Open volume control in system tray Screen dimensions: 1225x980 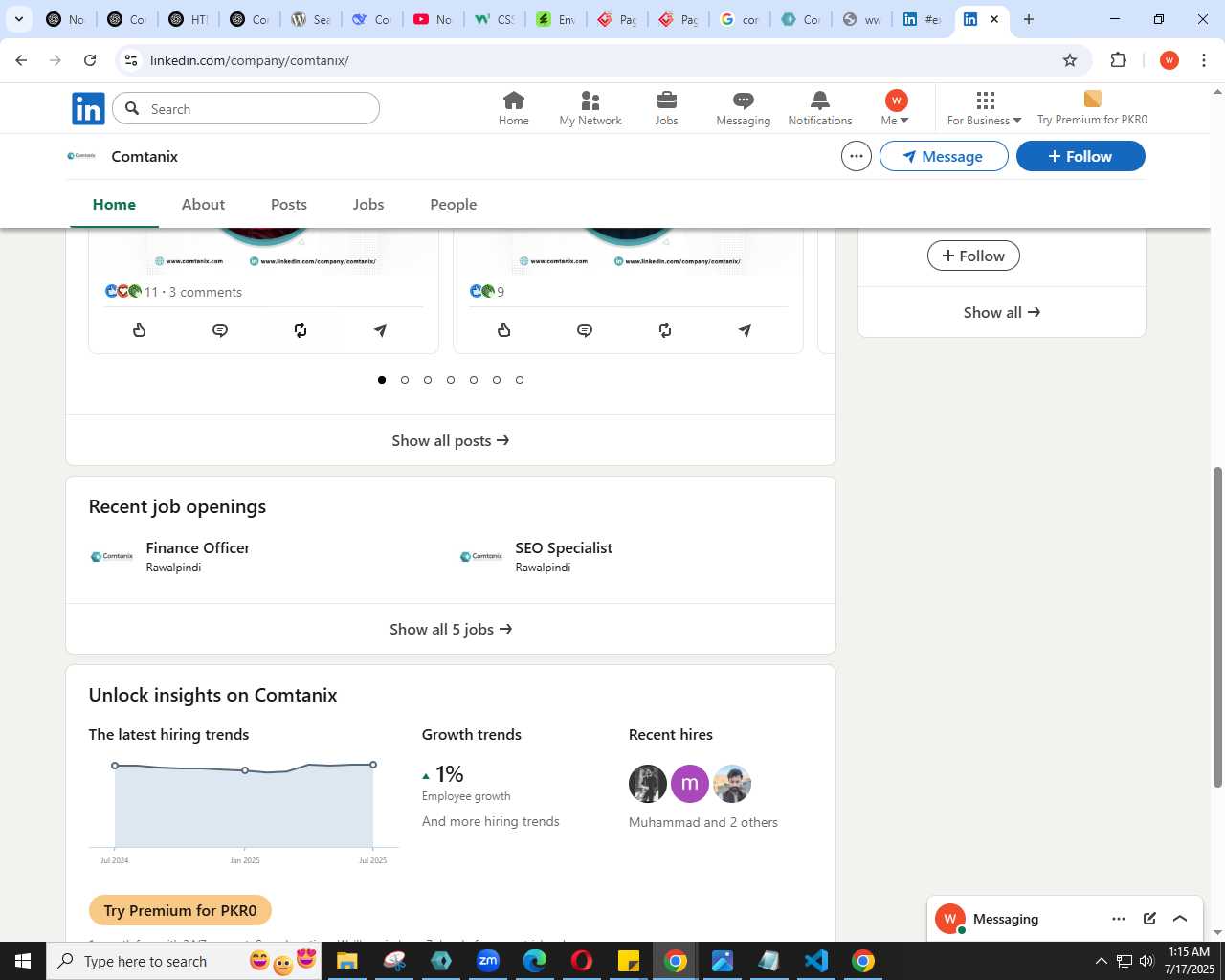[1147, 961]
